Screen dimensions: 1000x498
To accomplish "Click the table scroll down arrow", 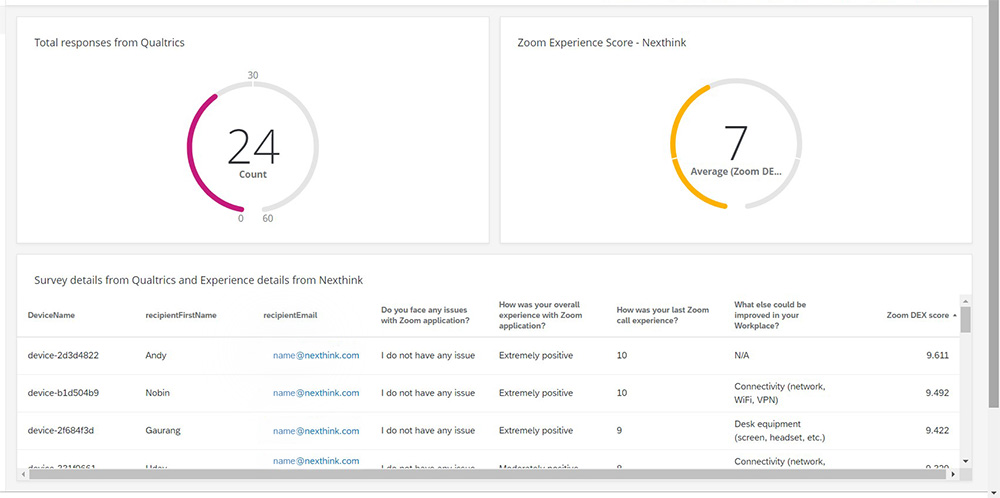I will [x=965, y=460].
